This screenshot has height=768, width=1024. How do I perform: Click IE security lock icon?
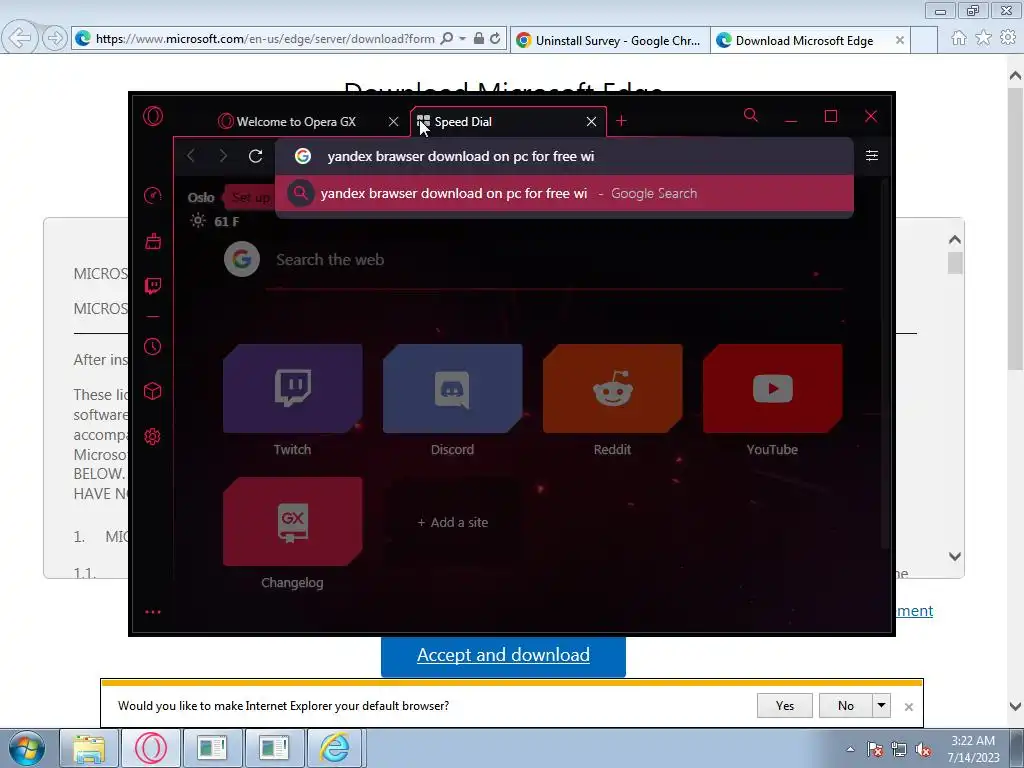tap(479, 39)
